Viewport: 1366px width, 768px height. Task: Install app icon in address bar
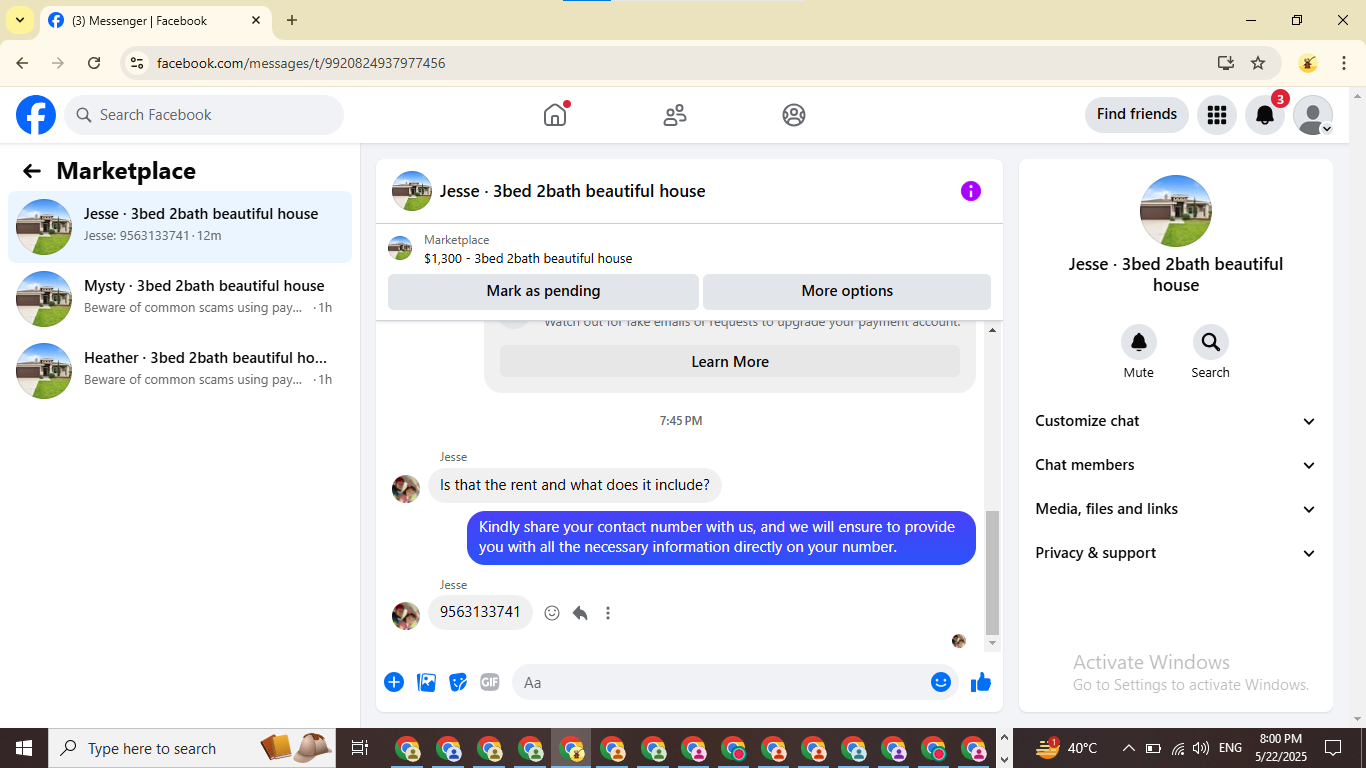coord(1226,63)
